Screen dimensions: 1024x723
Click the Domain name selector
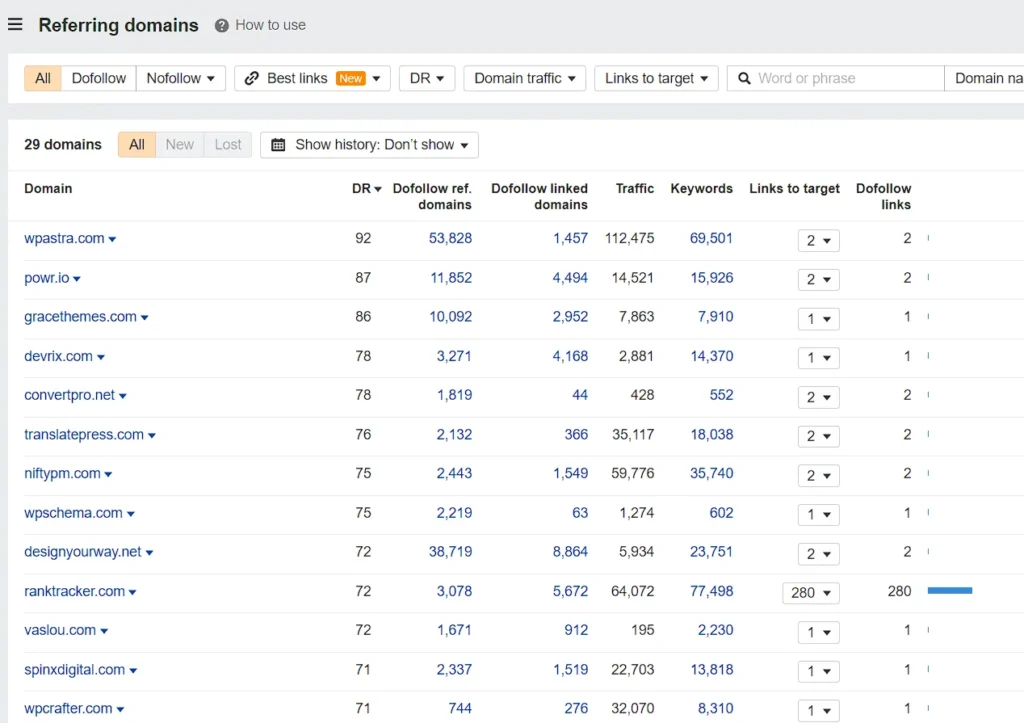pyautogui.click(x=984, y=78)
